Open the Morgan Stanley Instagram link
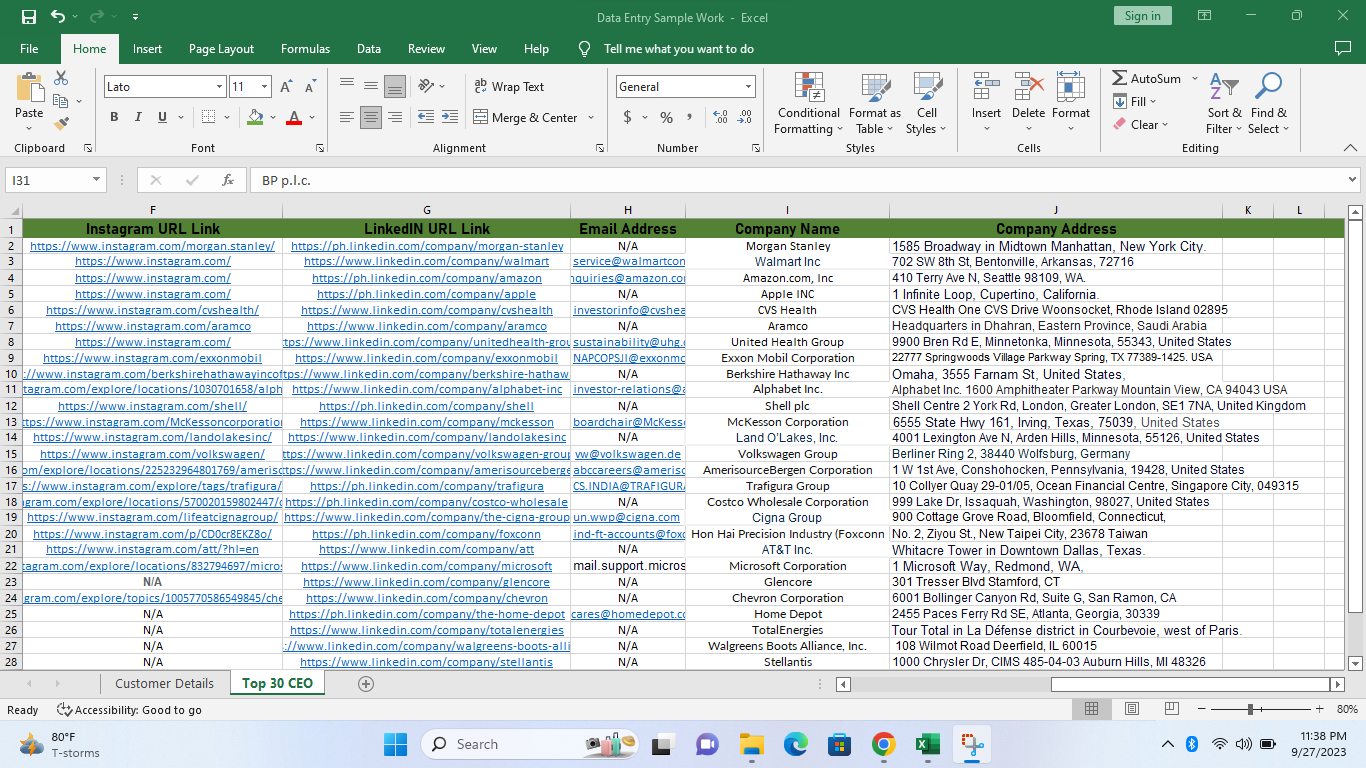 [152, 246]
